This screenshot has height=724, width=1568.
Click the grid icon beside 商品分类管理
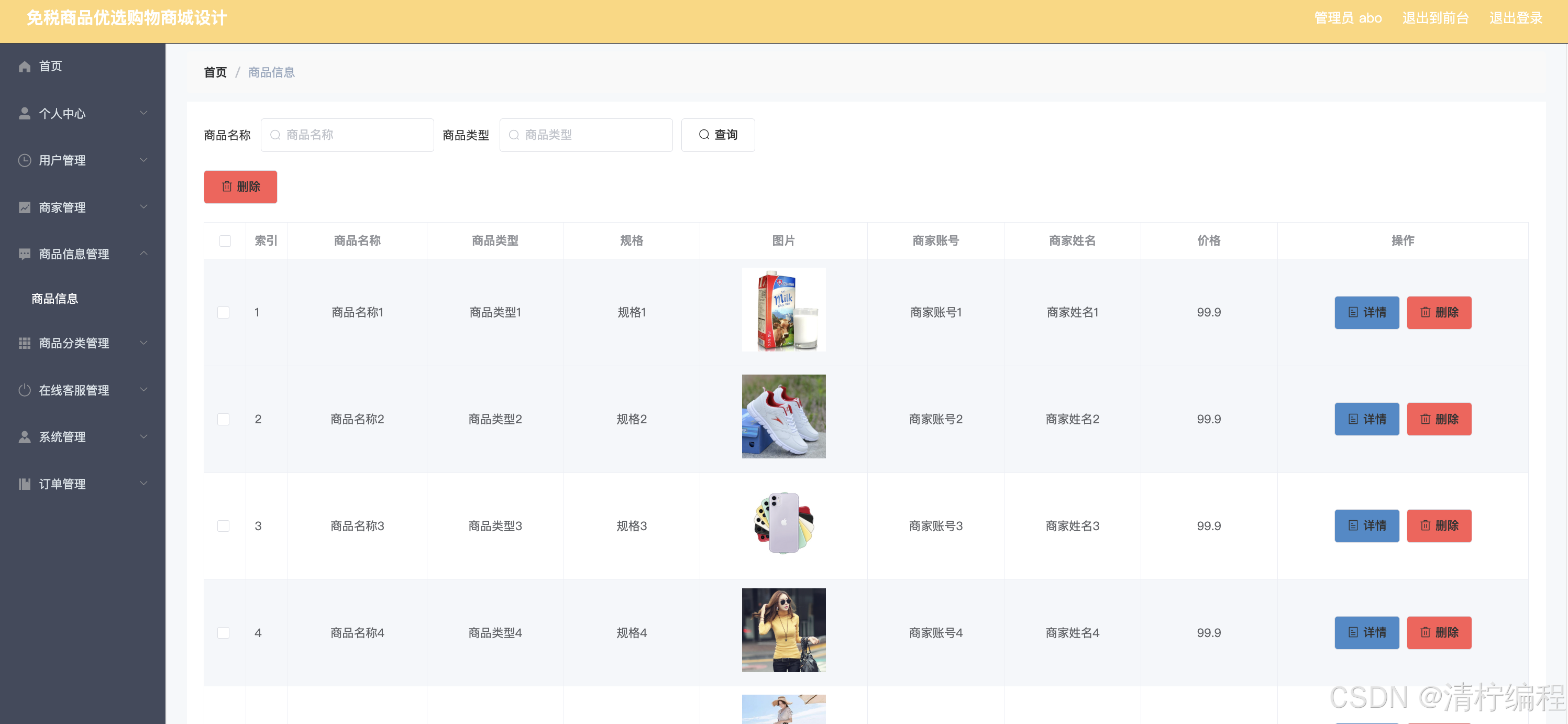click(x=24, y=344)
